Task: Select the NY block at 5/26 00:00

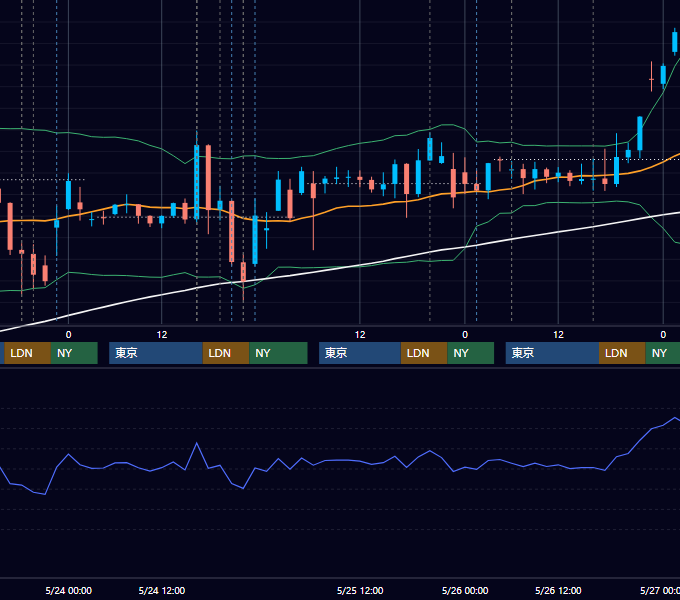Action: 471,353
